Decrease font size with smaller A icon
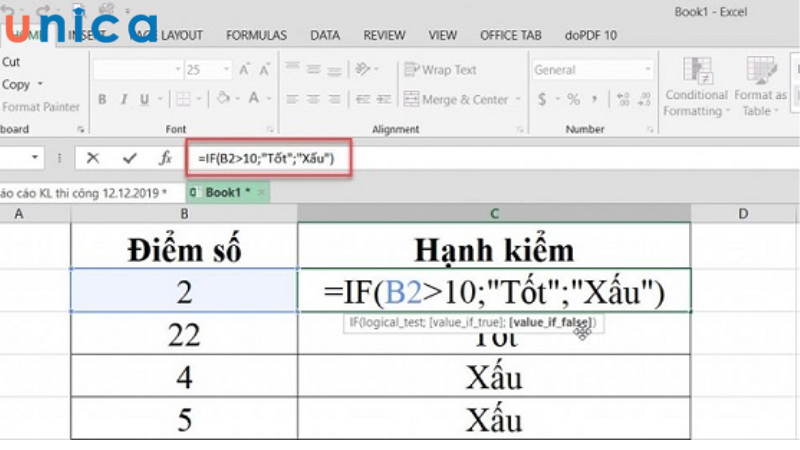 (x=264, y=69)
